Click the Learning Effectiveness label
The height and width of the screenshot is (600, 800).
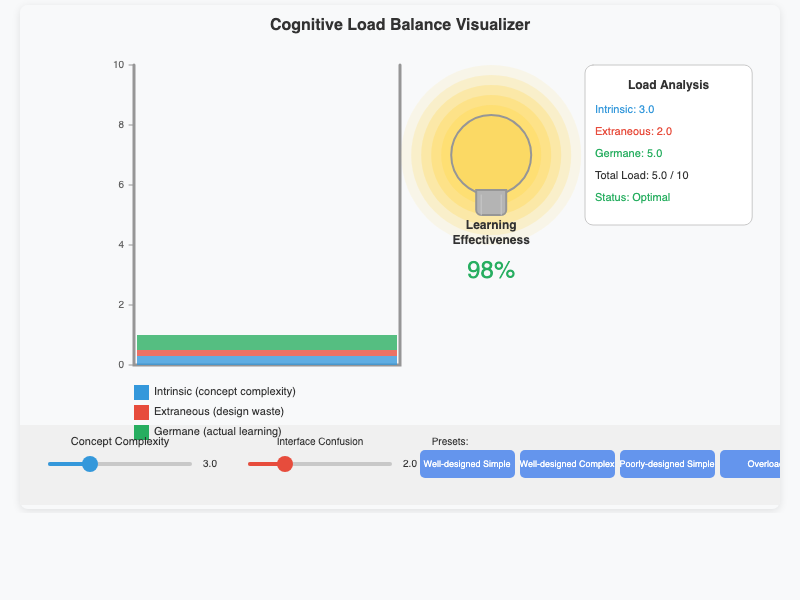click(491, 232)
